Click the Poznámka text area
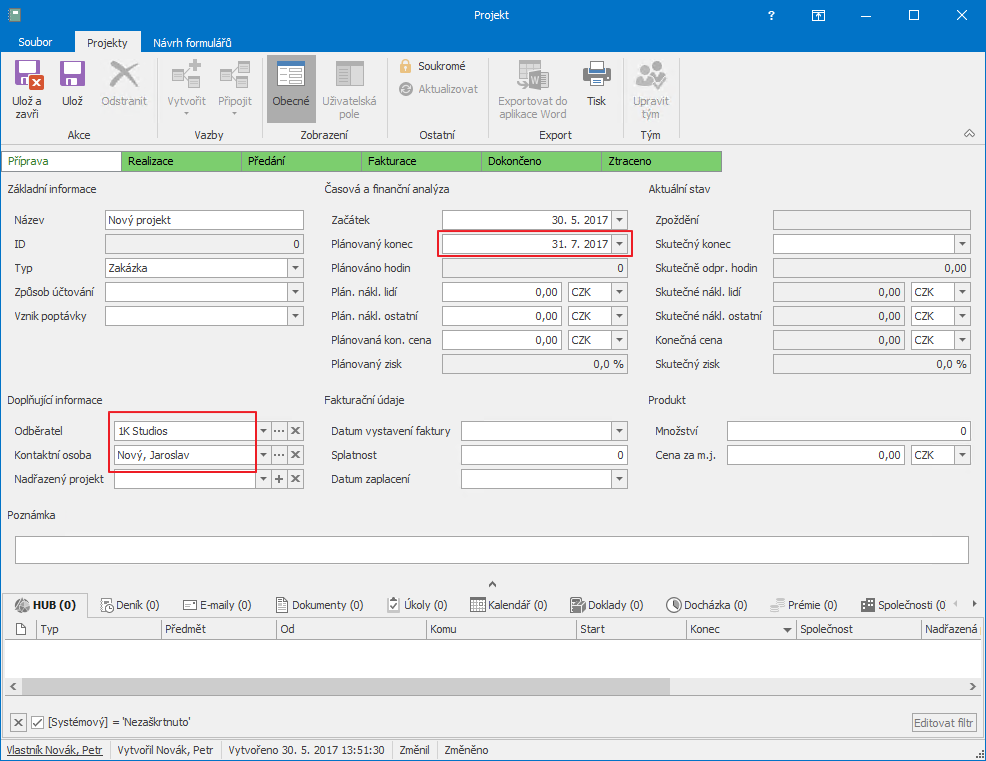This screenshot has height=761, width=986. tap(492, 550)
